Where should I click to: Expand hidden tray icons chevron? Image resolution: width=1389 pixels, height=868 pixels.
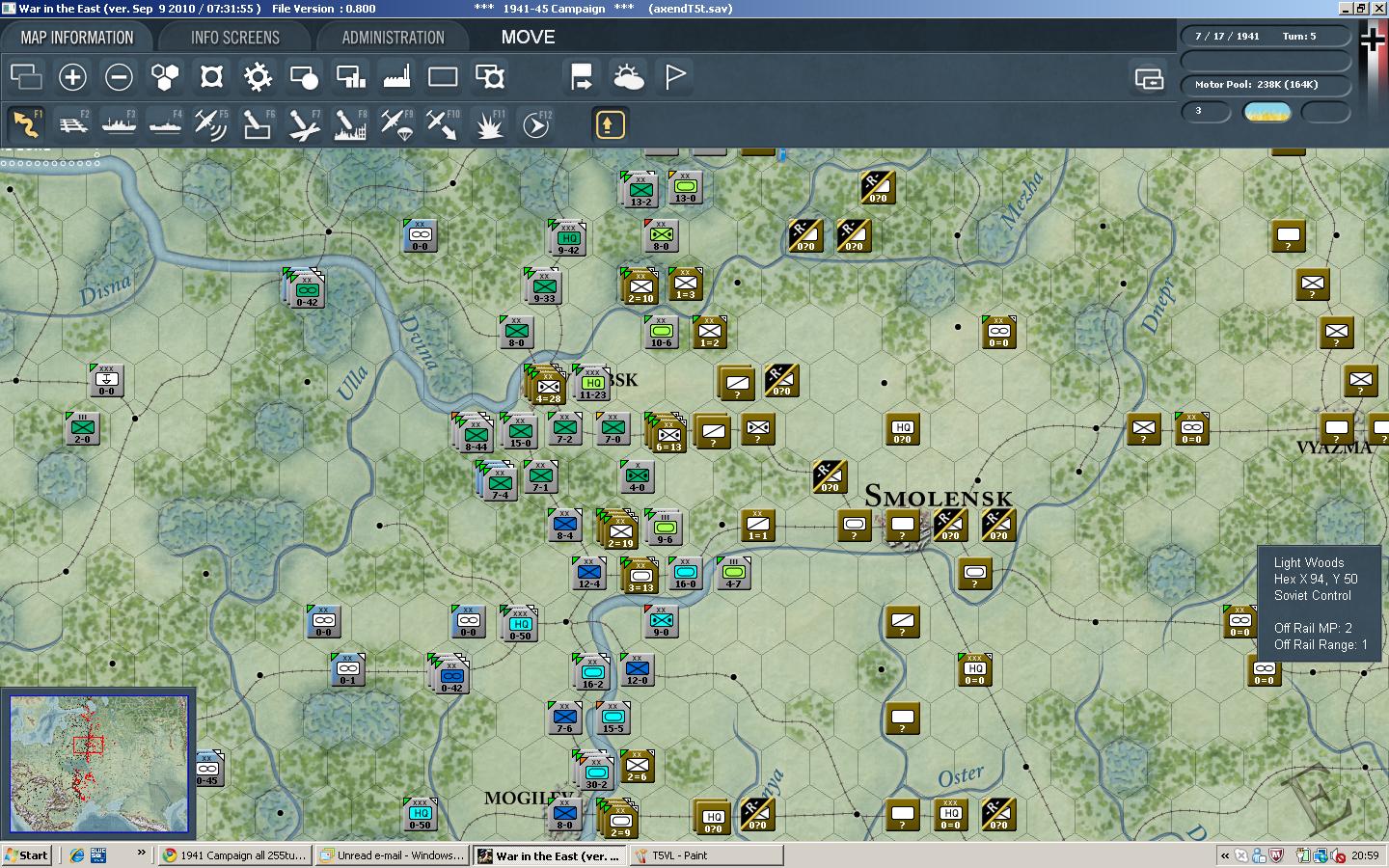(x=1225, y=855)
